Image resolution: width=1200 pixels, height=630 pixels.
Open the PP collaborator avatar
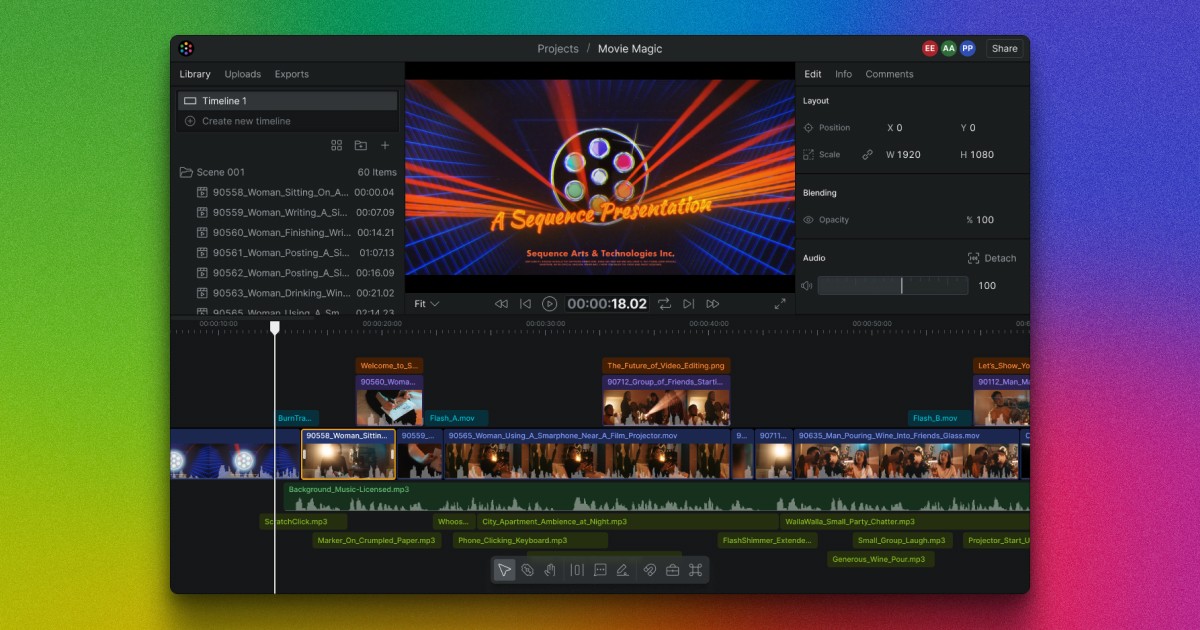tap(968, 48)
